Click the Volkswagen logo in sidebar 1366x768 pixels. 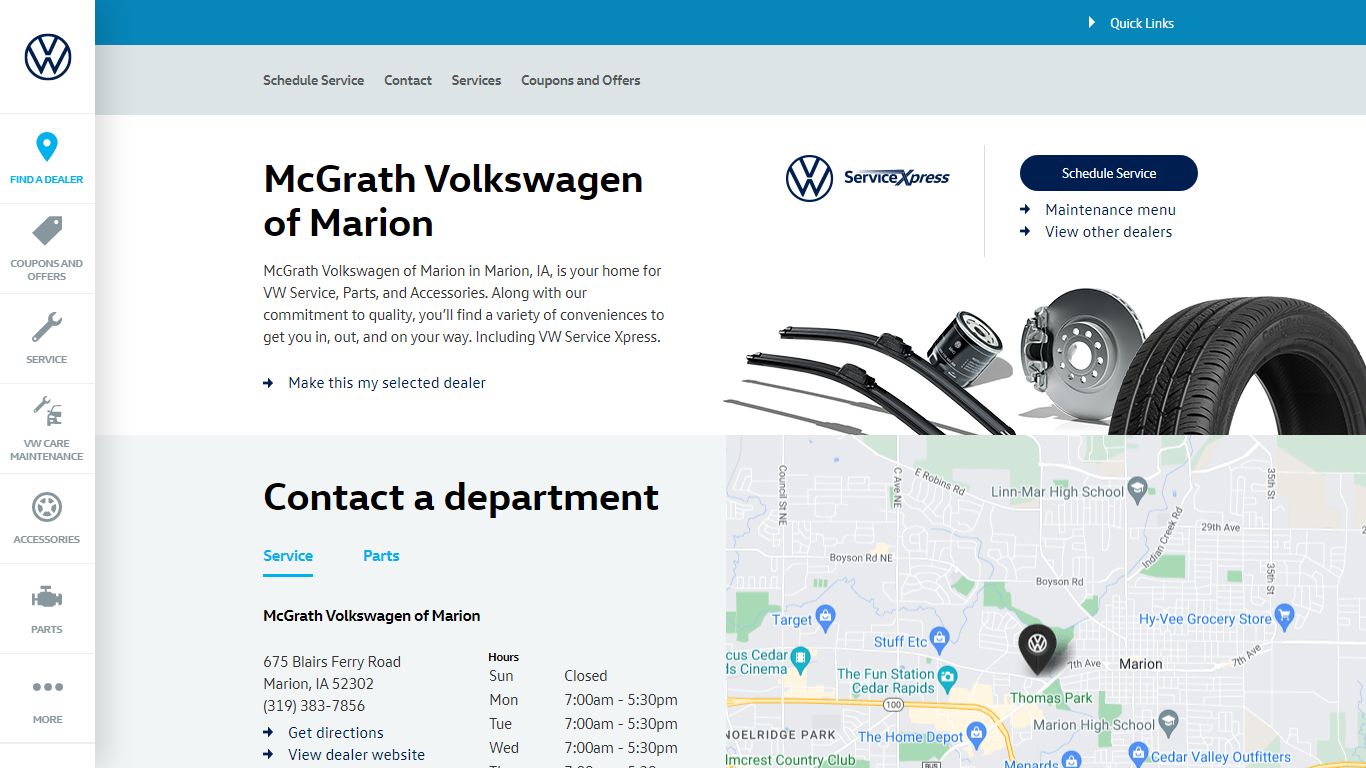(x=48, y=57)
